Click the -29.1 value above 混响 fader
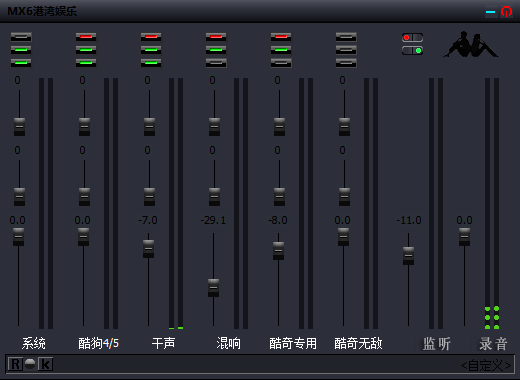Screen dimensions: 520x380 click(213, 220)
